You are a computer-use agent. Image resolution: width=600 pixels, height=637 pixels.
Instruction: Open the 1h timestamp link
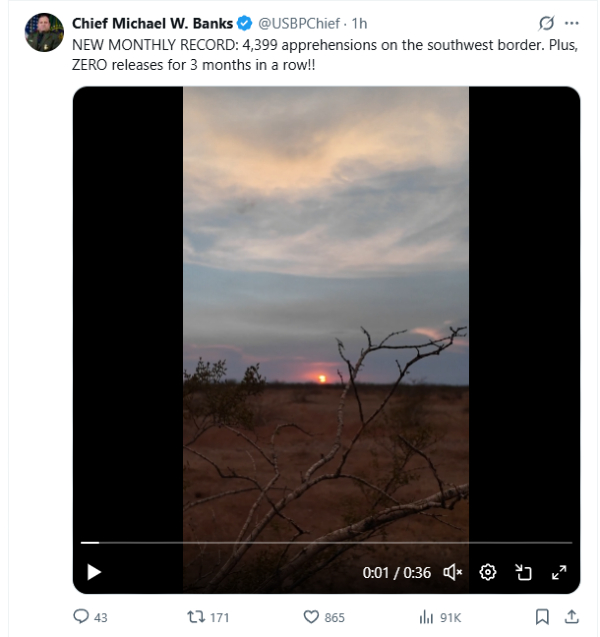coord(360,23)
